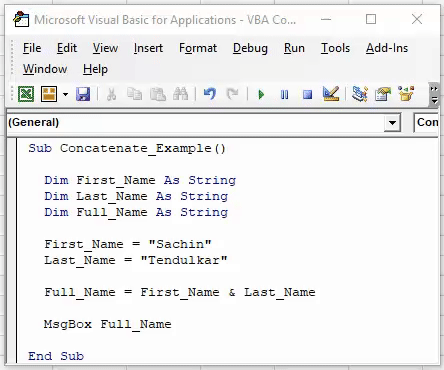Image resolution: width=444 pixels, height=370 pixels.
Task: Run the macro with green play icon
Action: pos(261,95)
